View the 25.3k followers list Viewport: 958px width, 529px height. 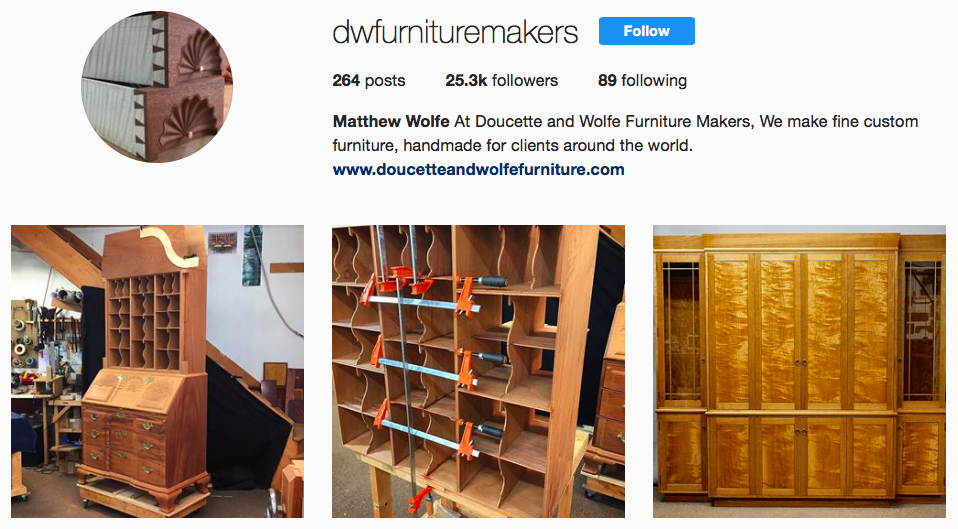(x=502, y=81)
